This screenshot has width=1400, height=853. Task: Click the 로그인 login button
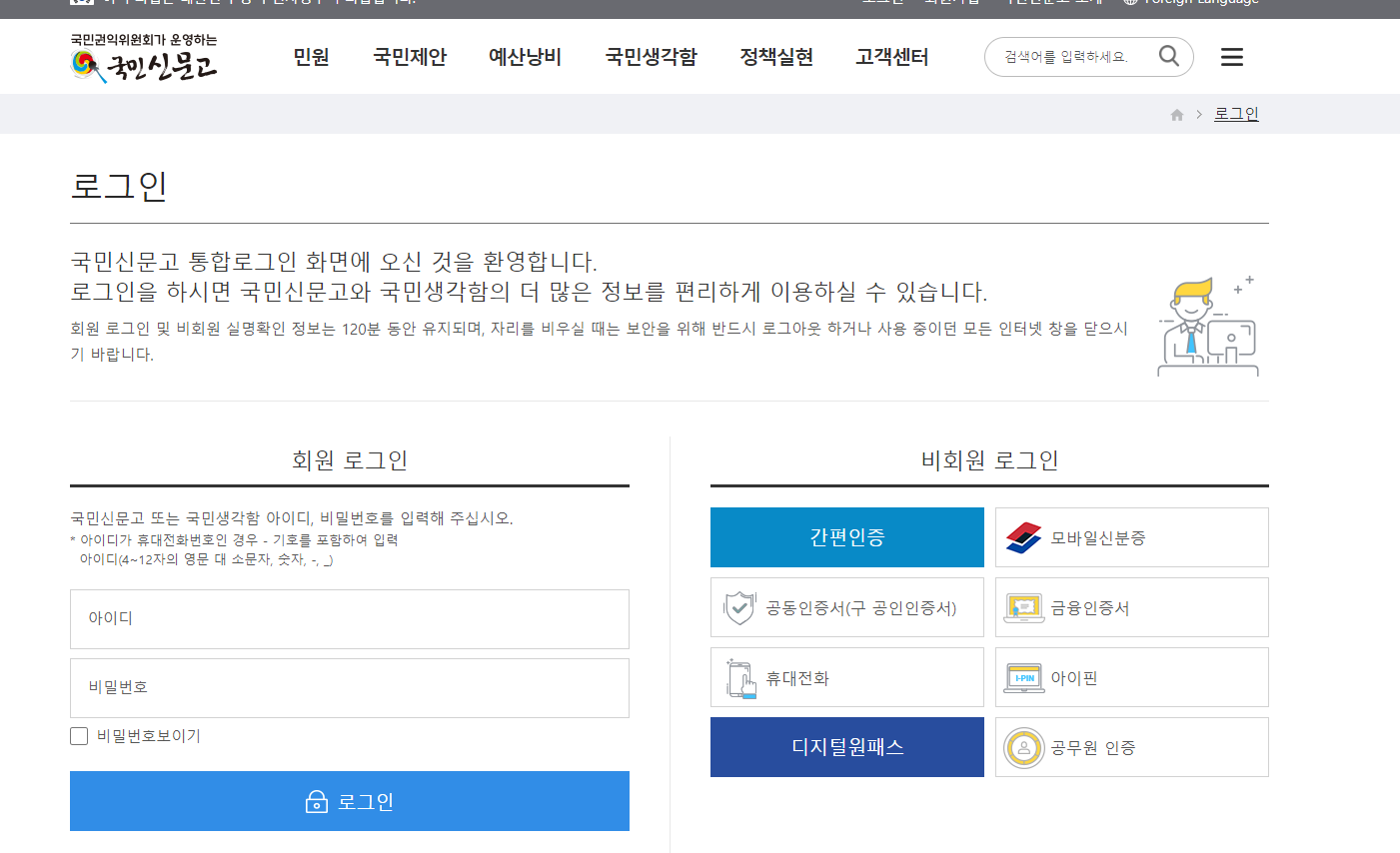point(349,800)
